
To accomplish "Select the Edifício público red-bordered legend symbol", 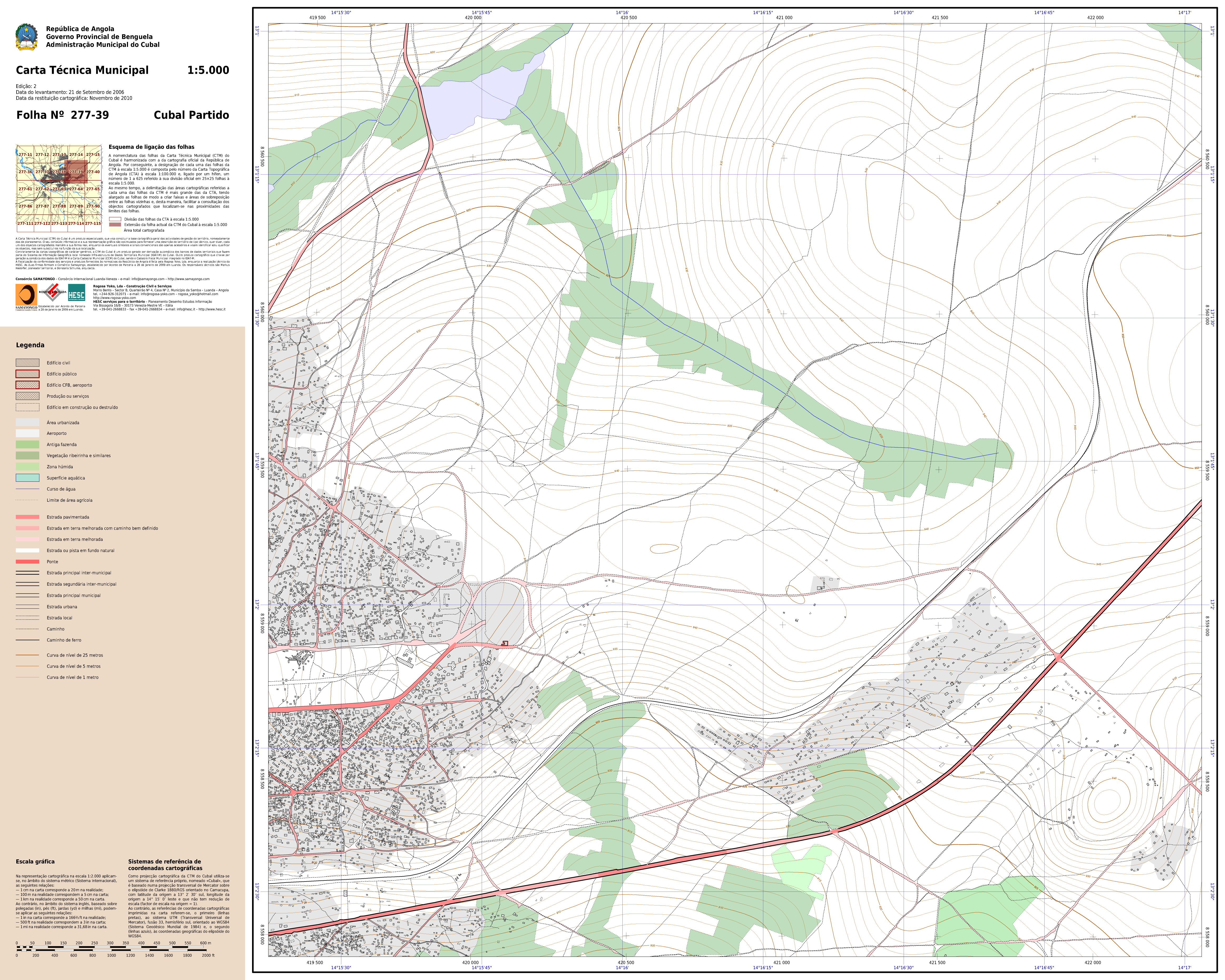I will (x=27, y=374).
